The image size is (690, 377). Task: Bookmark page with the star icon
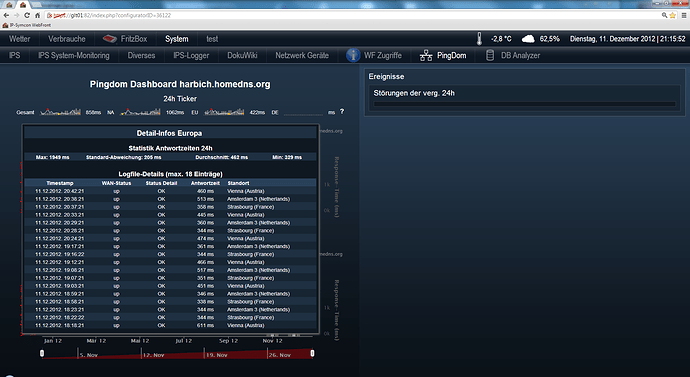(x=672, y=15)
